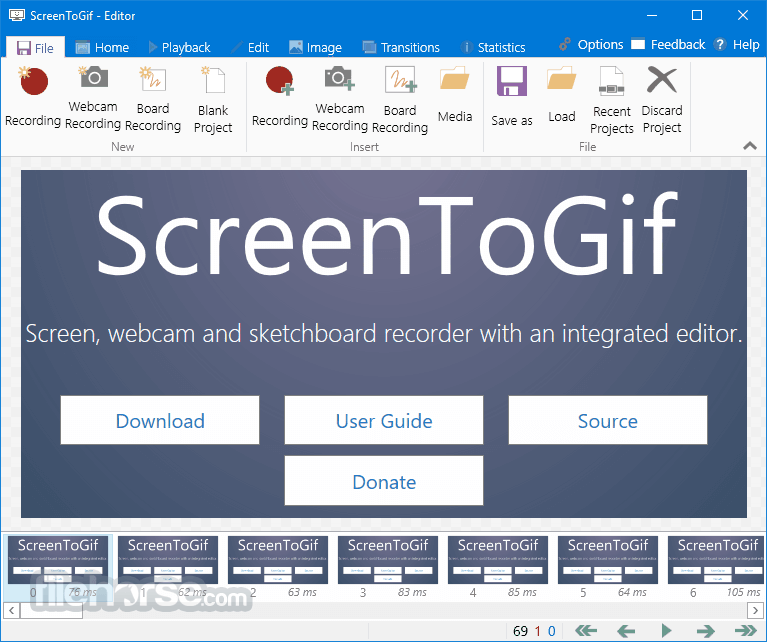Select frame 4 thumbnail with 85 ms
Image resolution: width=767 pixels, height=642 pixels.
[x=498, y=568]
